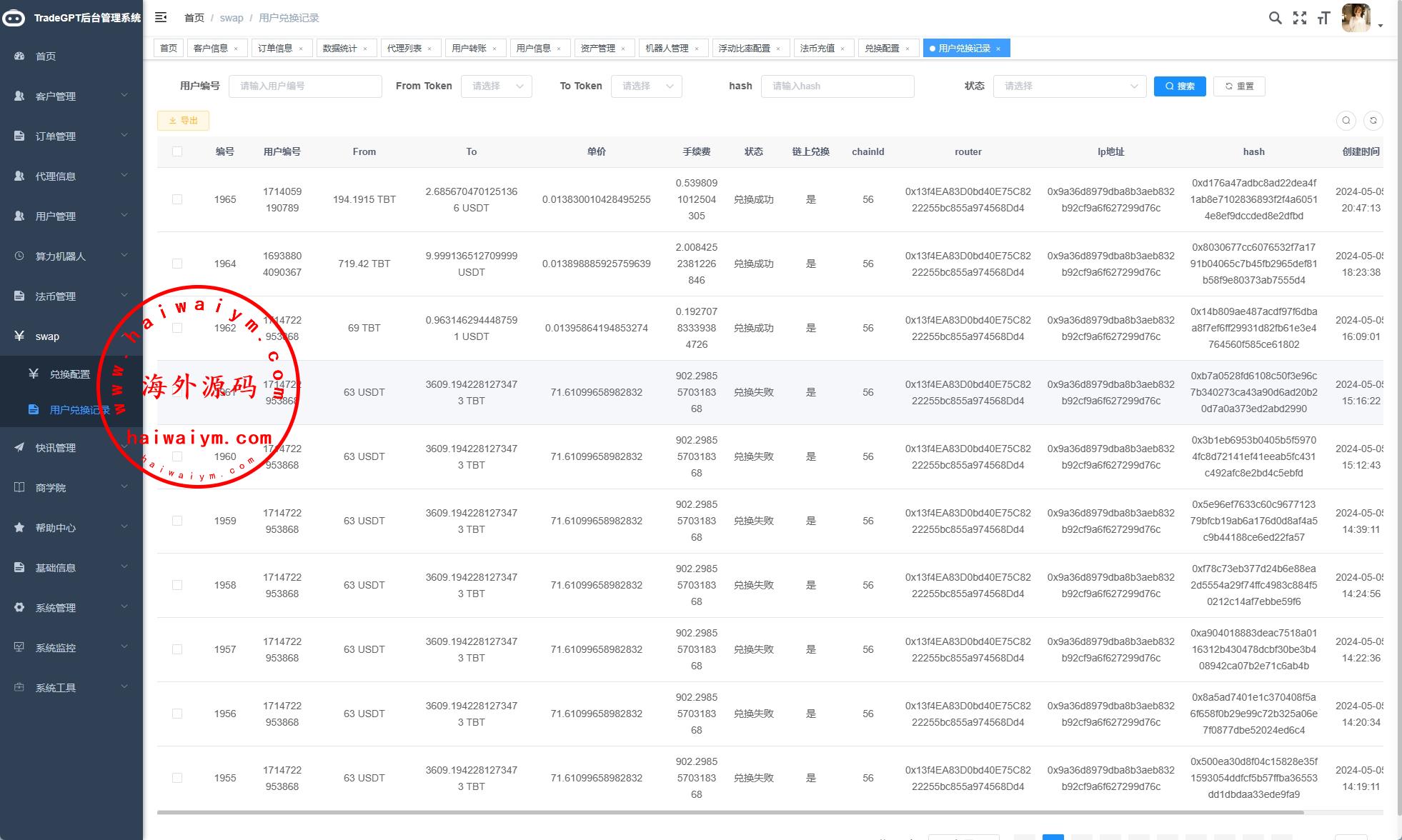Tick the checkbox for row 1957
1402x840 pixels.
coord(177,649)
